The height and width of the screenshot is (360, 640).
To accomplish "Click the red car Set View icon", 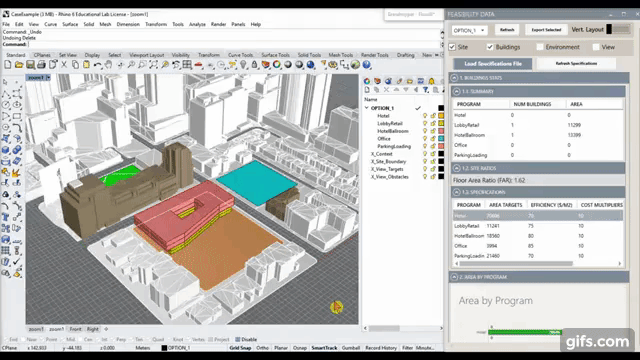I will 198,64.
